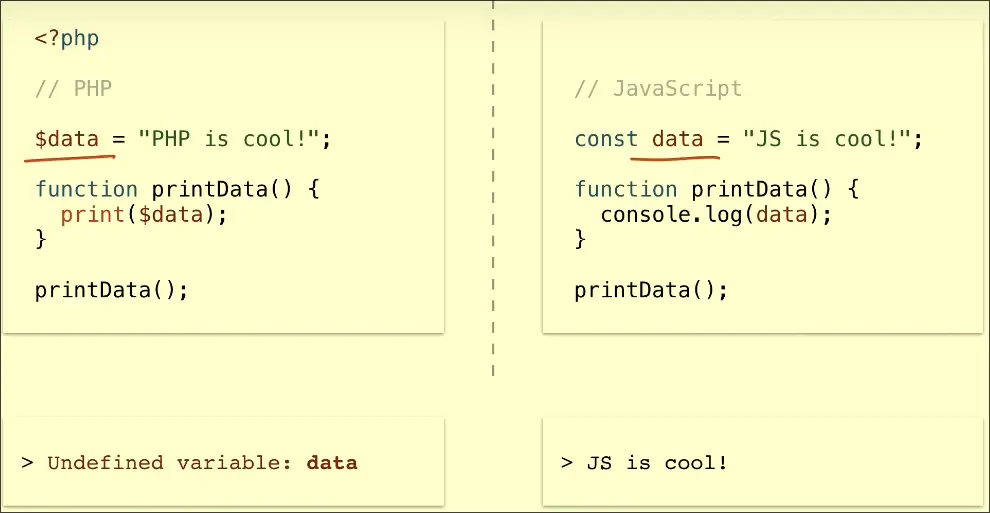Select the bold data word in error output
Image resolution: width=990 pixels, height=513 pixels.
[x=332, y=462]
